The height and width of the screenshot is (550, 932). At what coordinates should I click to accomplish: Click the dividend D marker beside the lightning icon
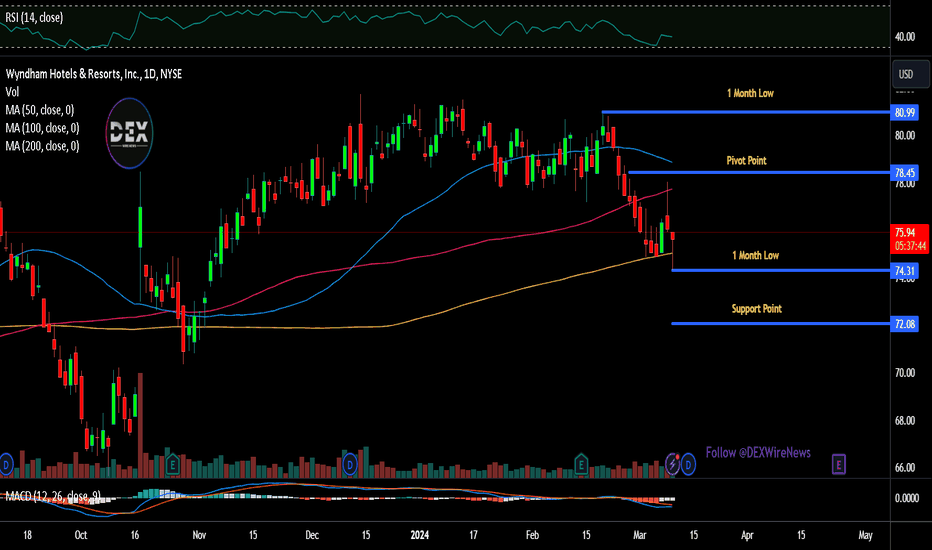tap(688, 464)
